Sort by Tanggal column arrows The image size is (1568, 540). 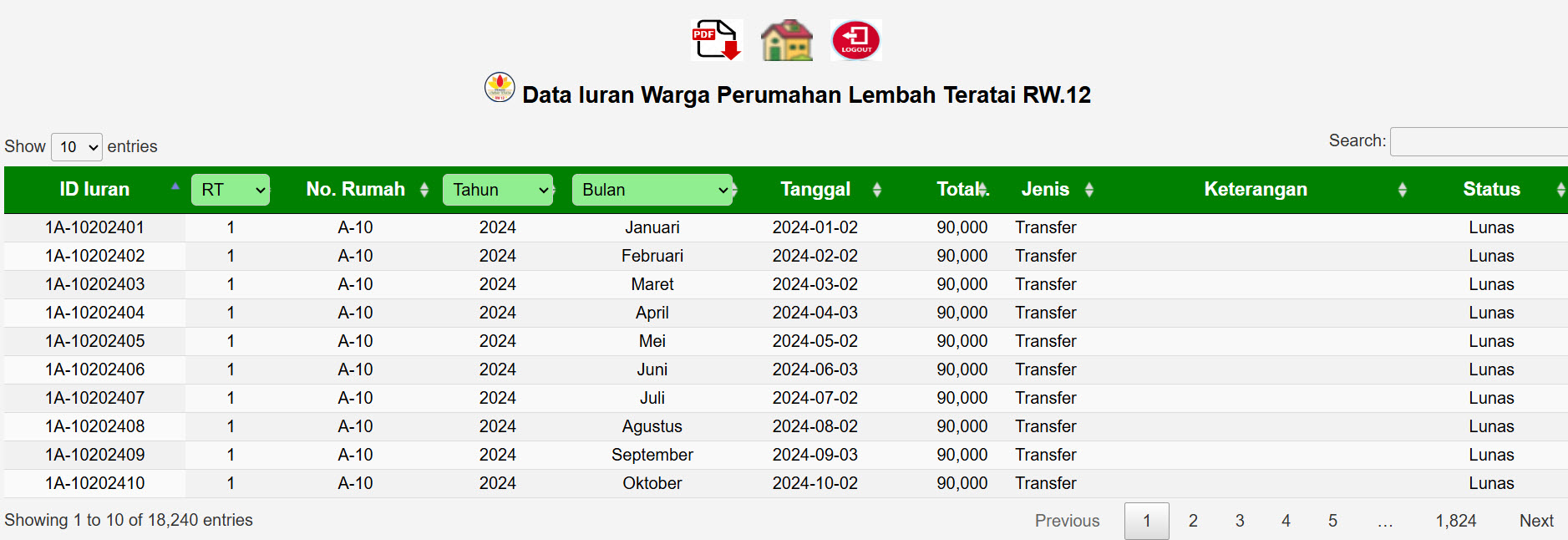click(876, 190)
